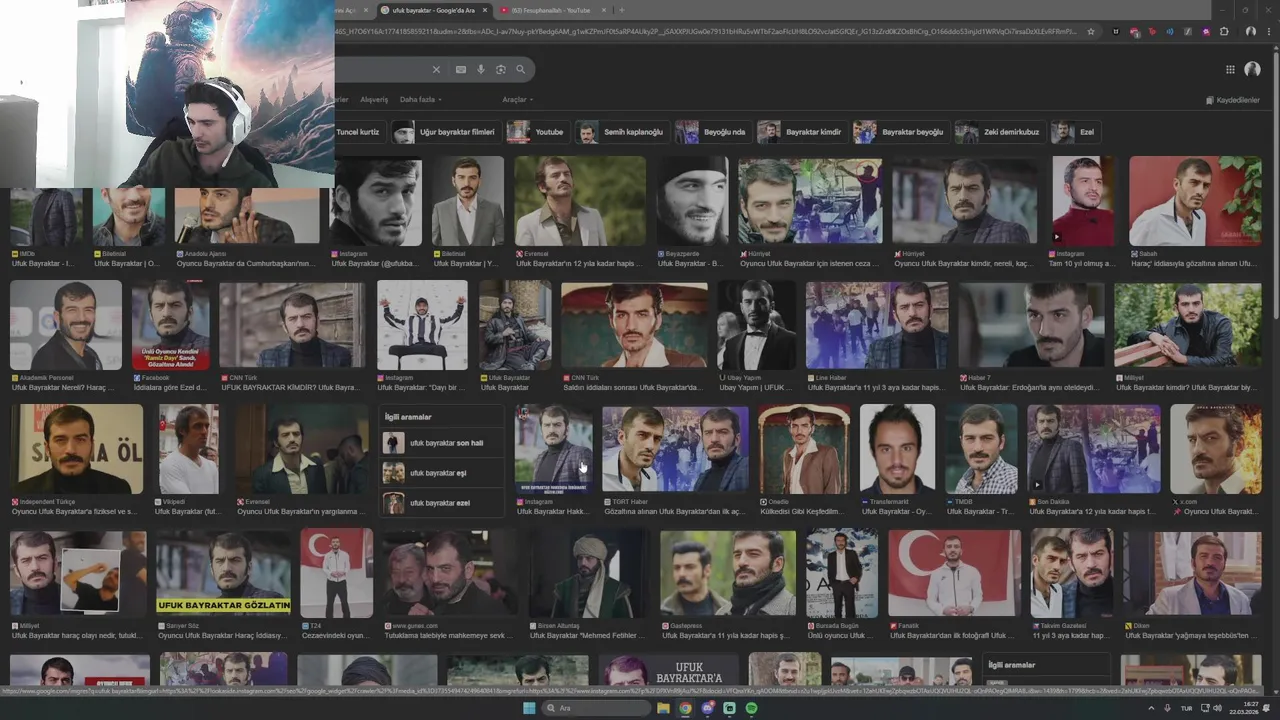Open Google Lens image search
Screen dimensions: 1280x720
[x=501, y=69]
